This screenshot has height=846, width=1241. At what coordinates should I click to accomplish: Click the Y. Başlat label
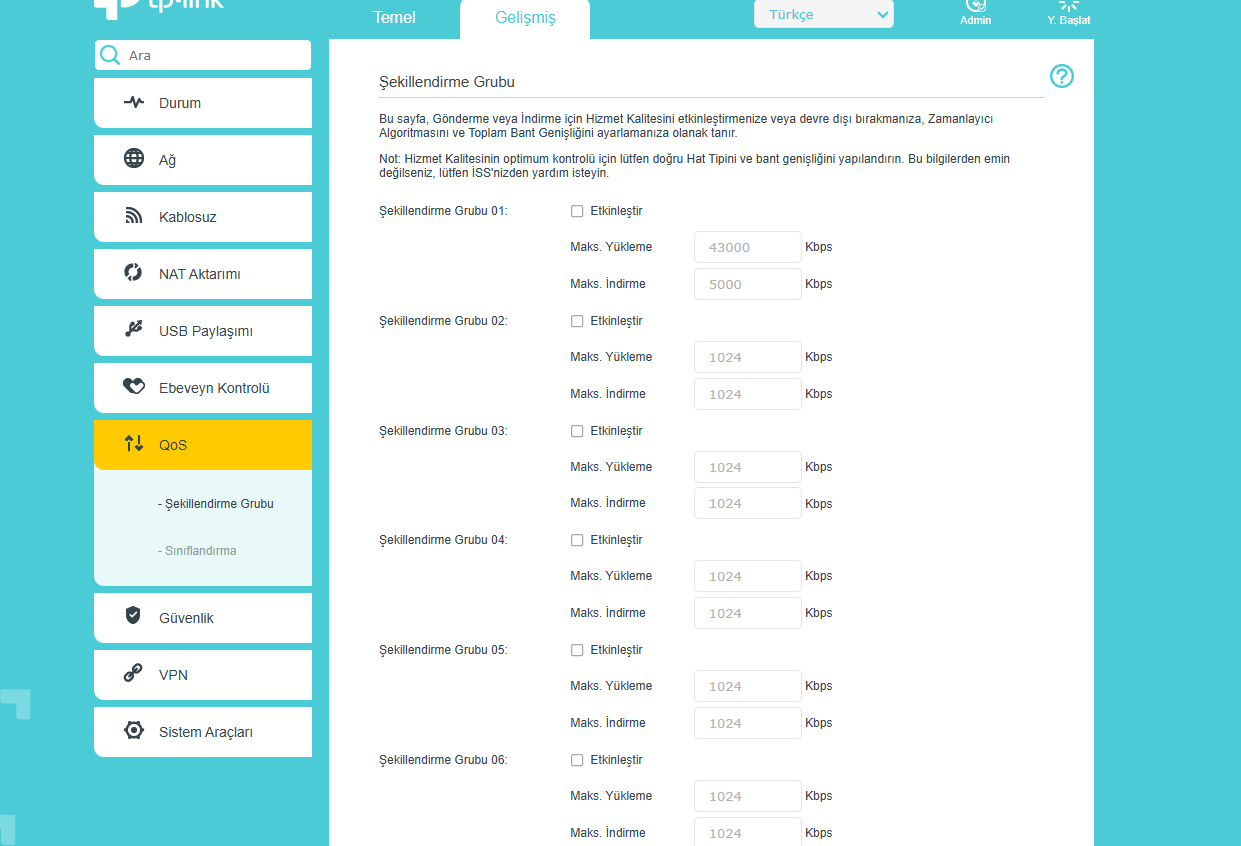point(1069,20)
